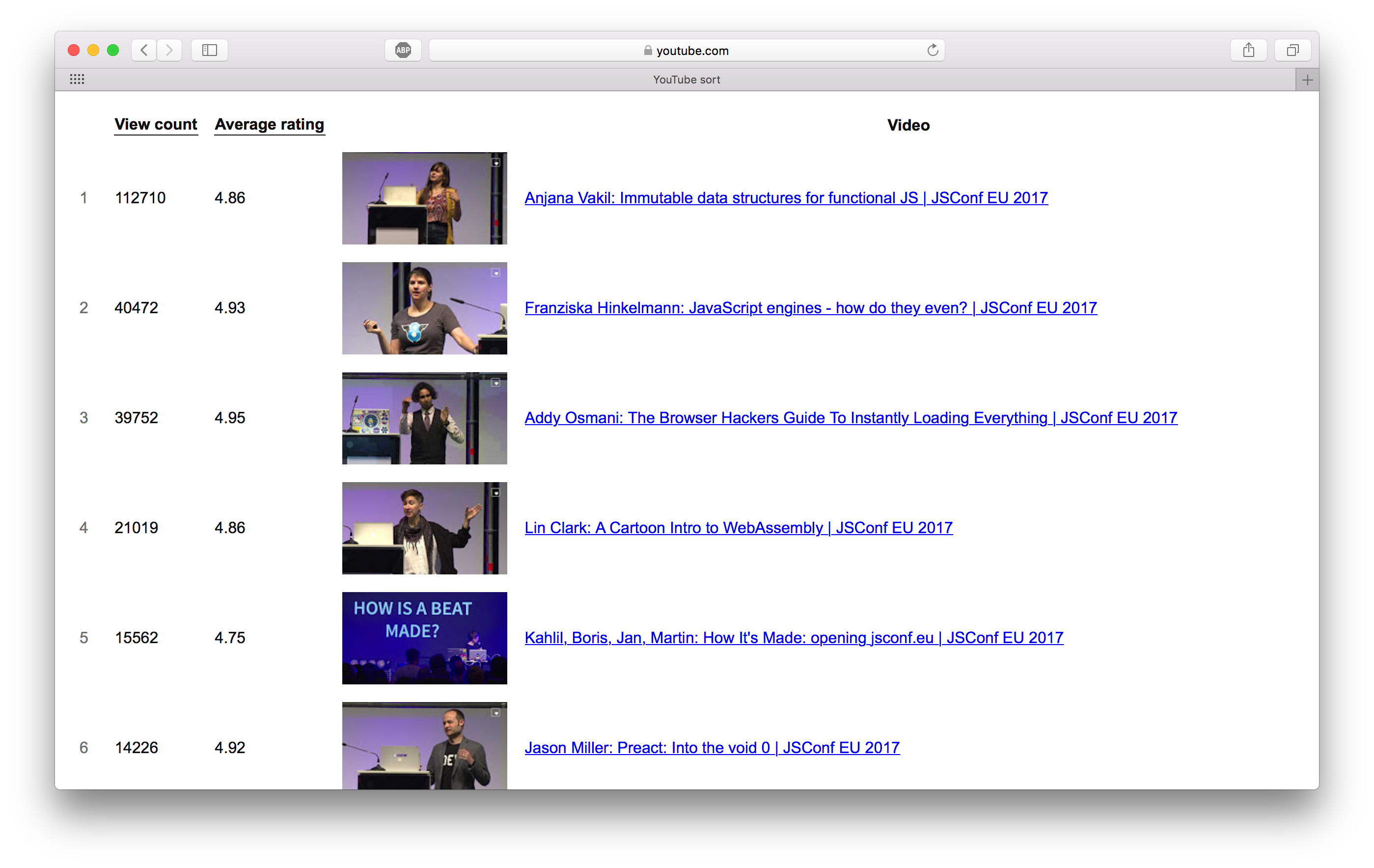Open Anjana Vakil's immutable data structures talk
The height and width of the screenshot is (868, 1374).
point(786,198)
